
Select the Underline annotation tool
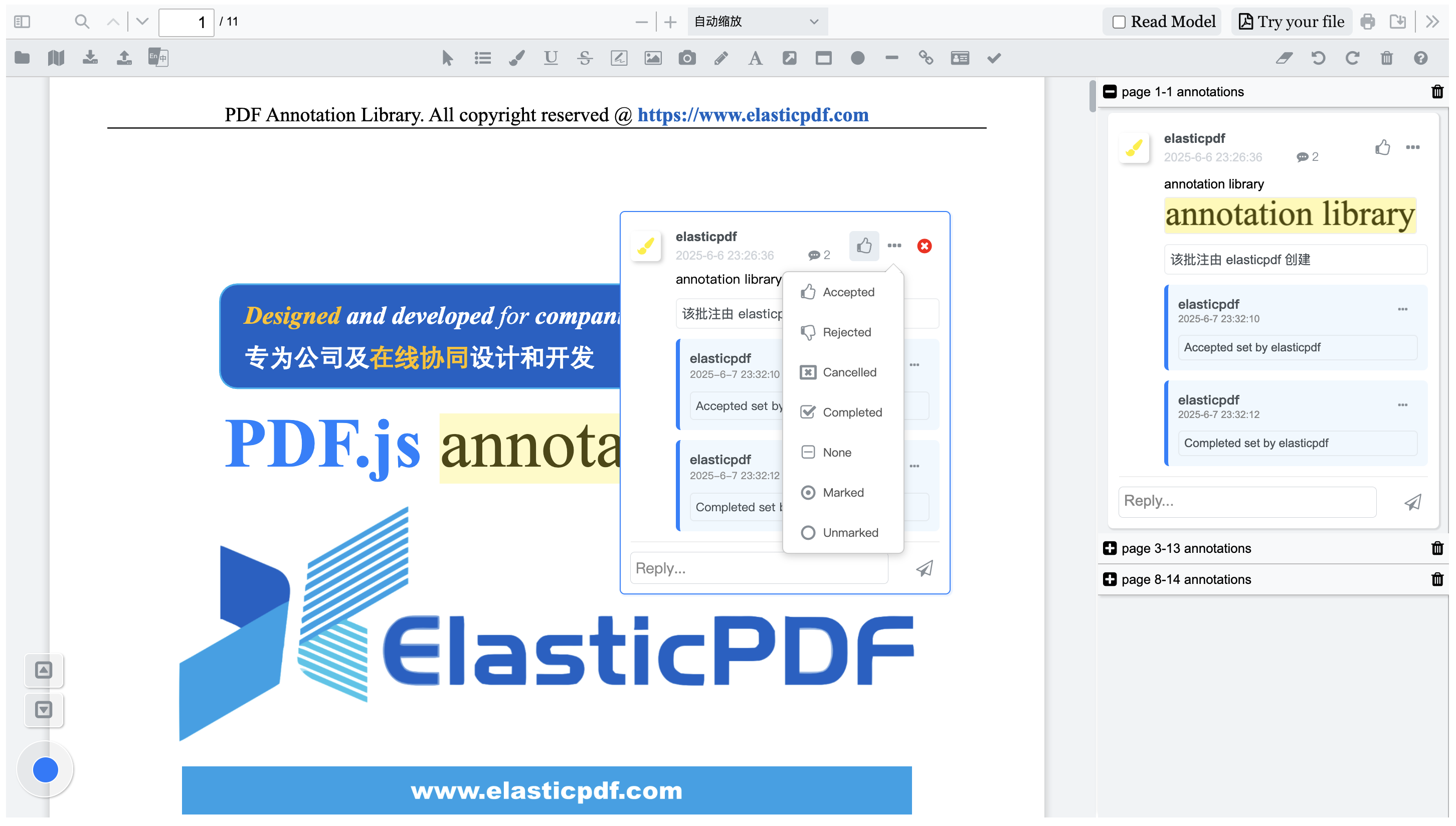[550, 57]
